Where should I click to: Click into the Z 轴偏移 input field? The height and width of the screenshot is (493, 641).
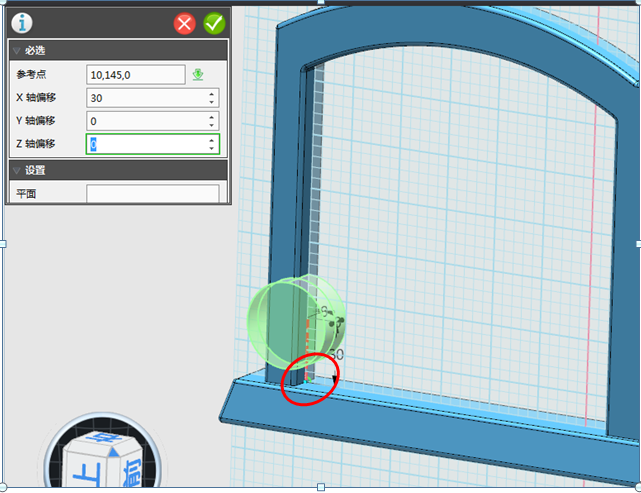tap(145, 145)
